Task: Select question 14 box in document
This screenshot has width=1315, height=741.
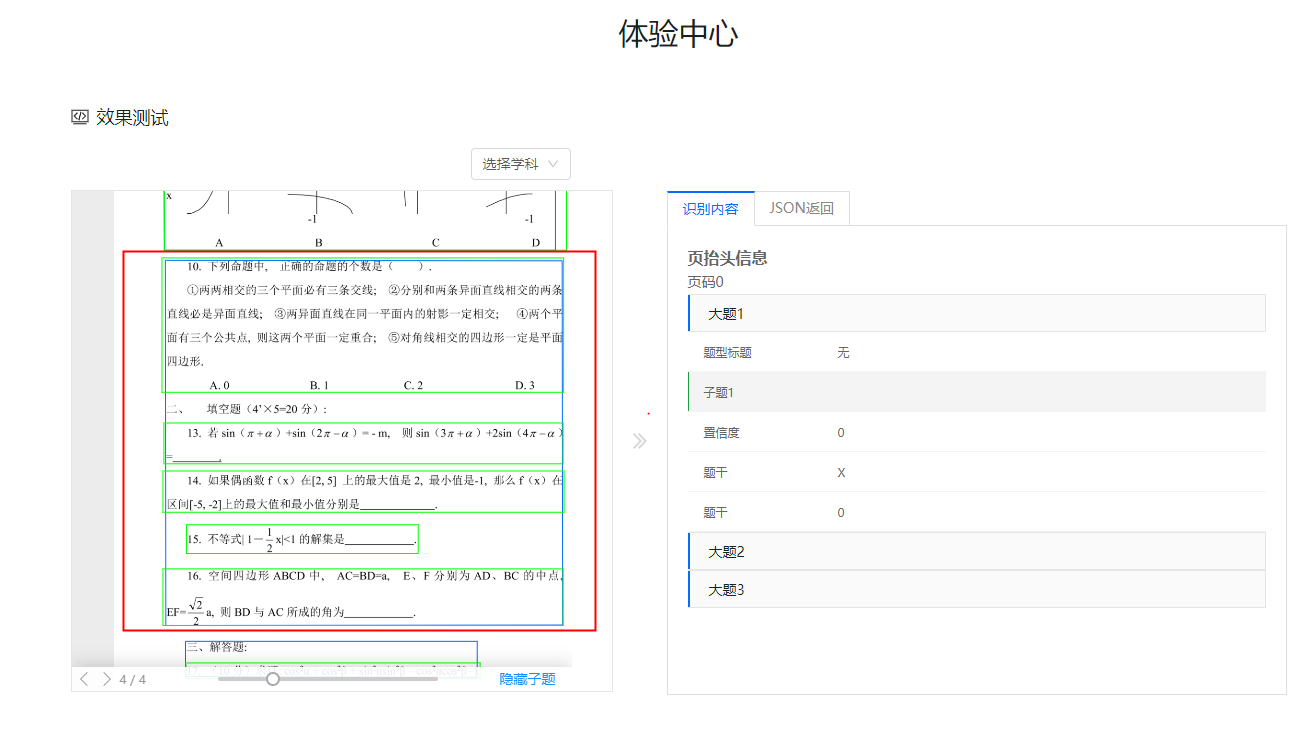Action: 364,491
